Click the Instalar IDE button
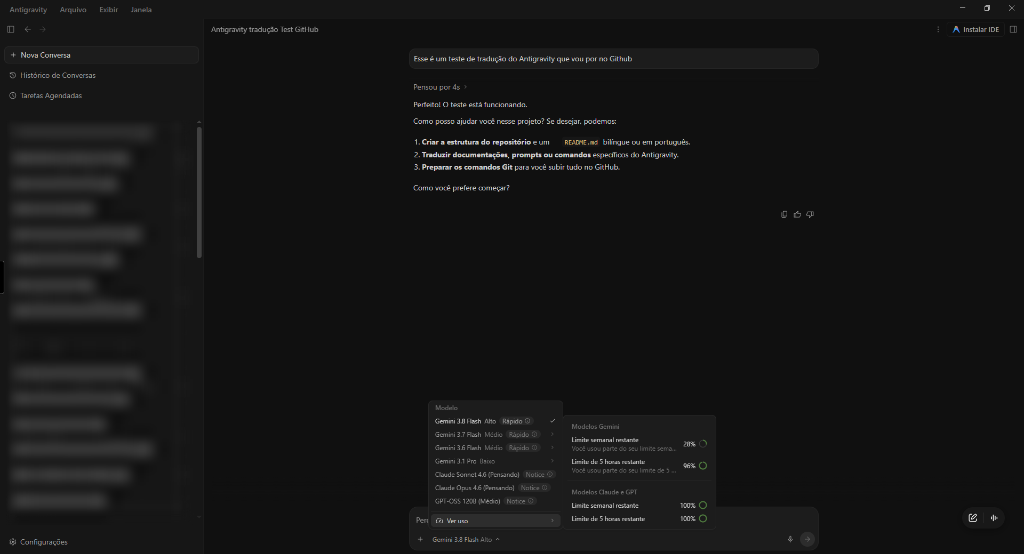 [x=976, y=29]
